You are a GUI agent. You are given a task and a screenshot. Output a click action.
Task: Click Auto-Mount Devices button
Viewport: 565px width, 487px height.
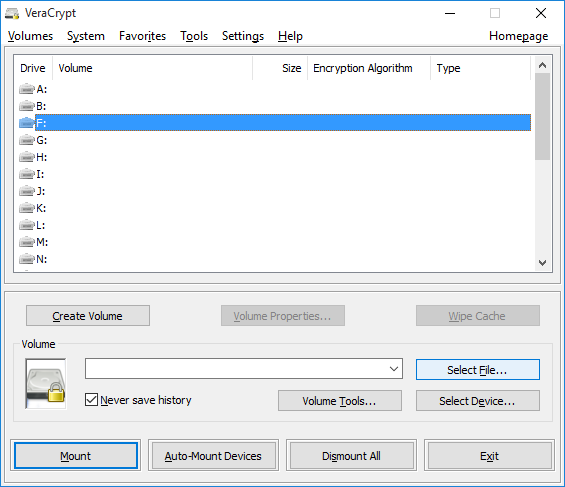(213, 456)
